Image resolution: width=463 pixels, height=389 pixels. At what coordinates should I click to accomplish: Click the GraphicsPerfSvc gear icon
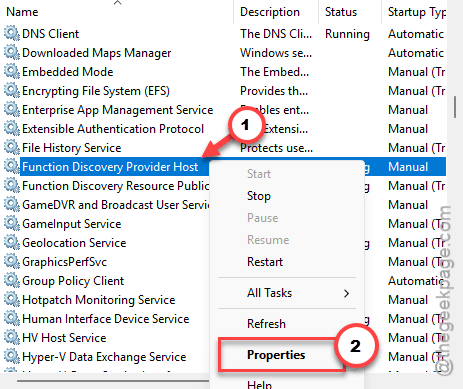click(x=12, y=262)
